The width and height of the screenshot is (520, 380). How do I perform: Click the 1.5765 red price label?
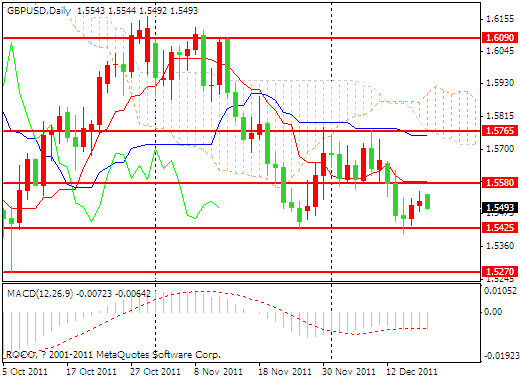(500, 131)
